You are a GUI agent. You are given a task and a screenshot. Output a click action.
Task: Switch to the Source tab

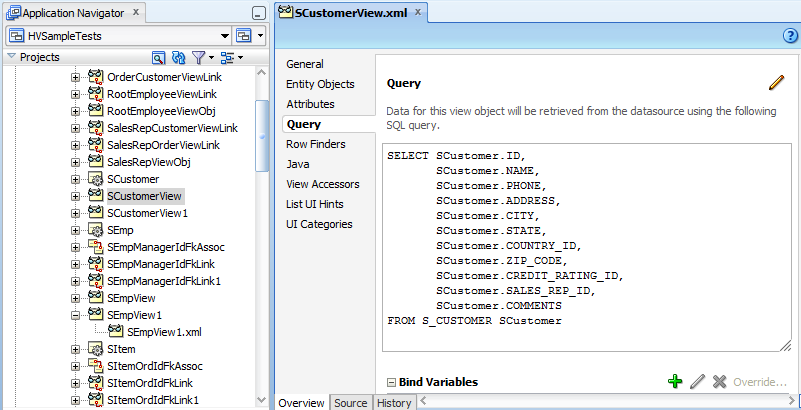coord(351,403)
